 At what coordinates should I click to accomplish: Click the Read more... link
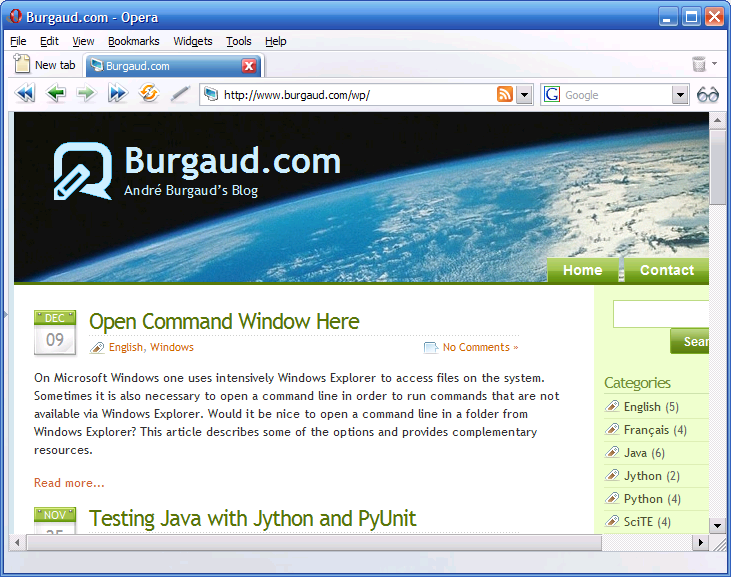(x=69, y=483)
